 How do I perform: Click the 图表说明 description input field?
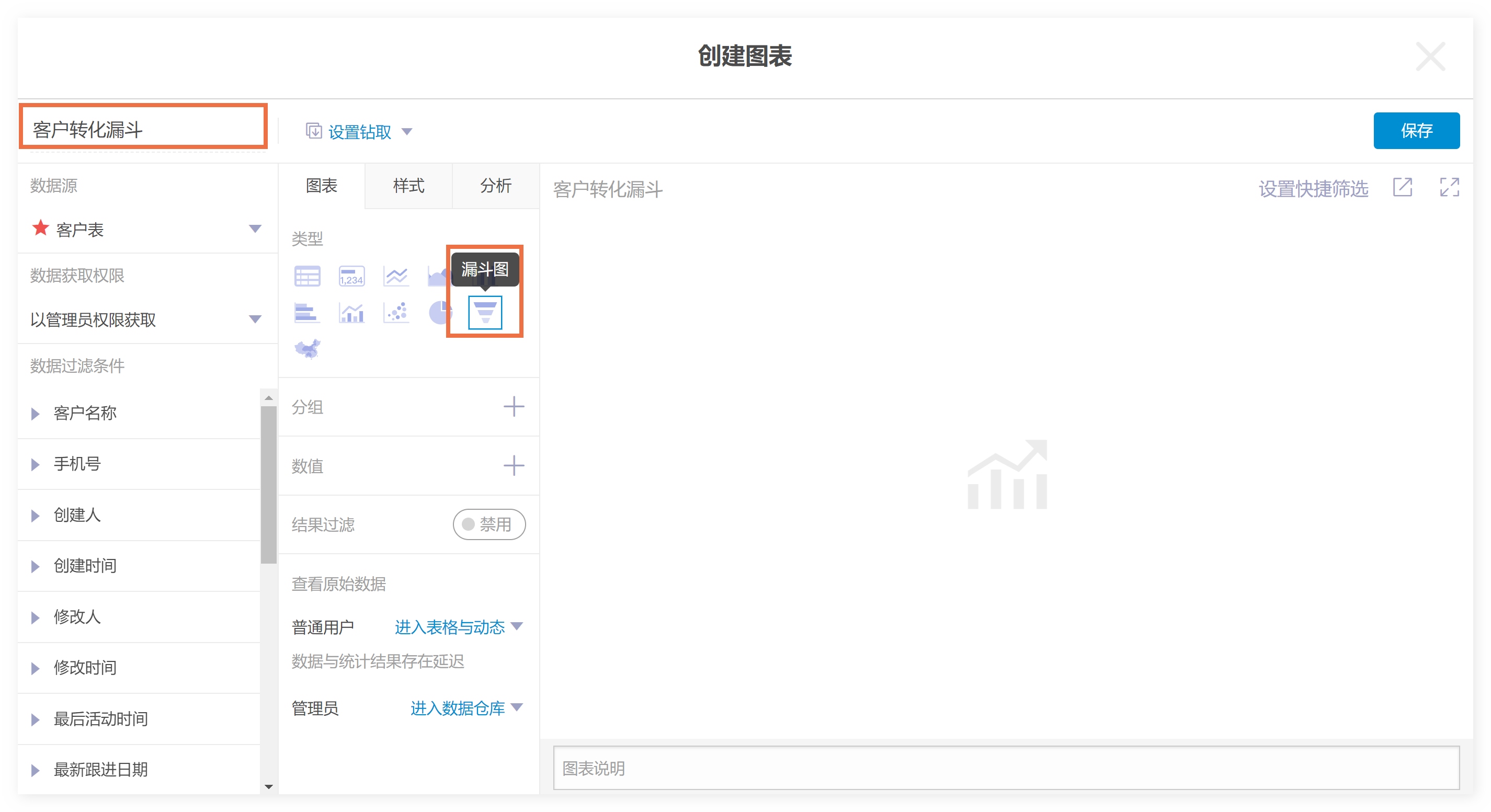pos(1006,768)
